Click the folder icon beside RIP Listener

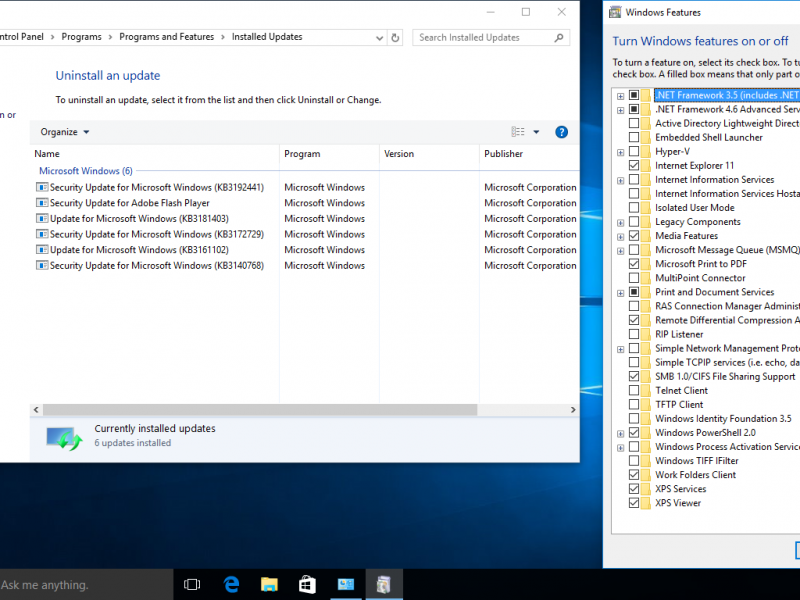pyautogui.click(x=645, y=334)
